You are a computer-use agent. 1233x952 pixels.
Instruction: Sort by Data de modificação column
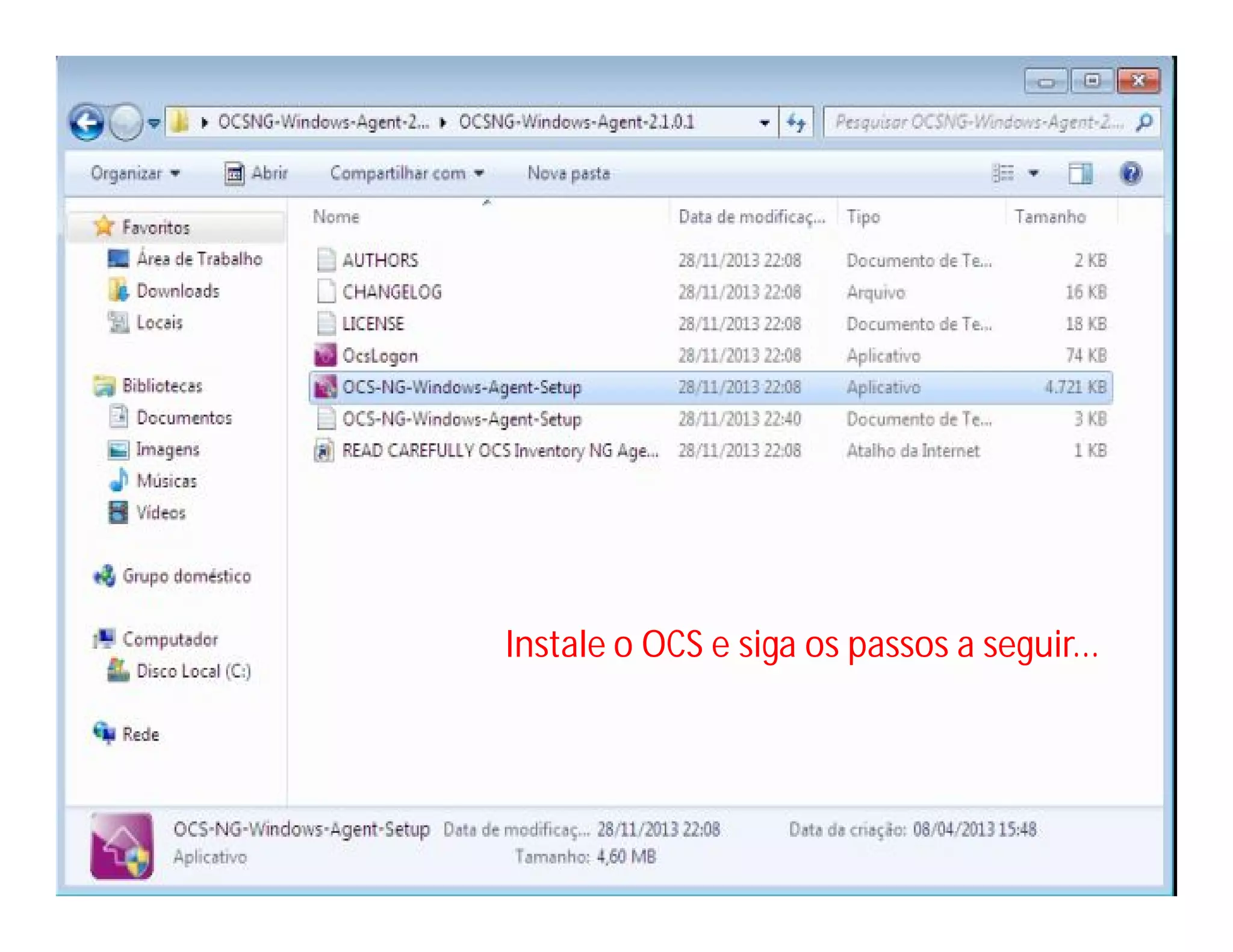pos(753,217)
